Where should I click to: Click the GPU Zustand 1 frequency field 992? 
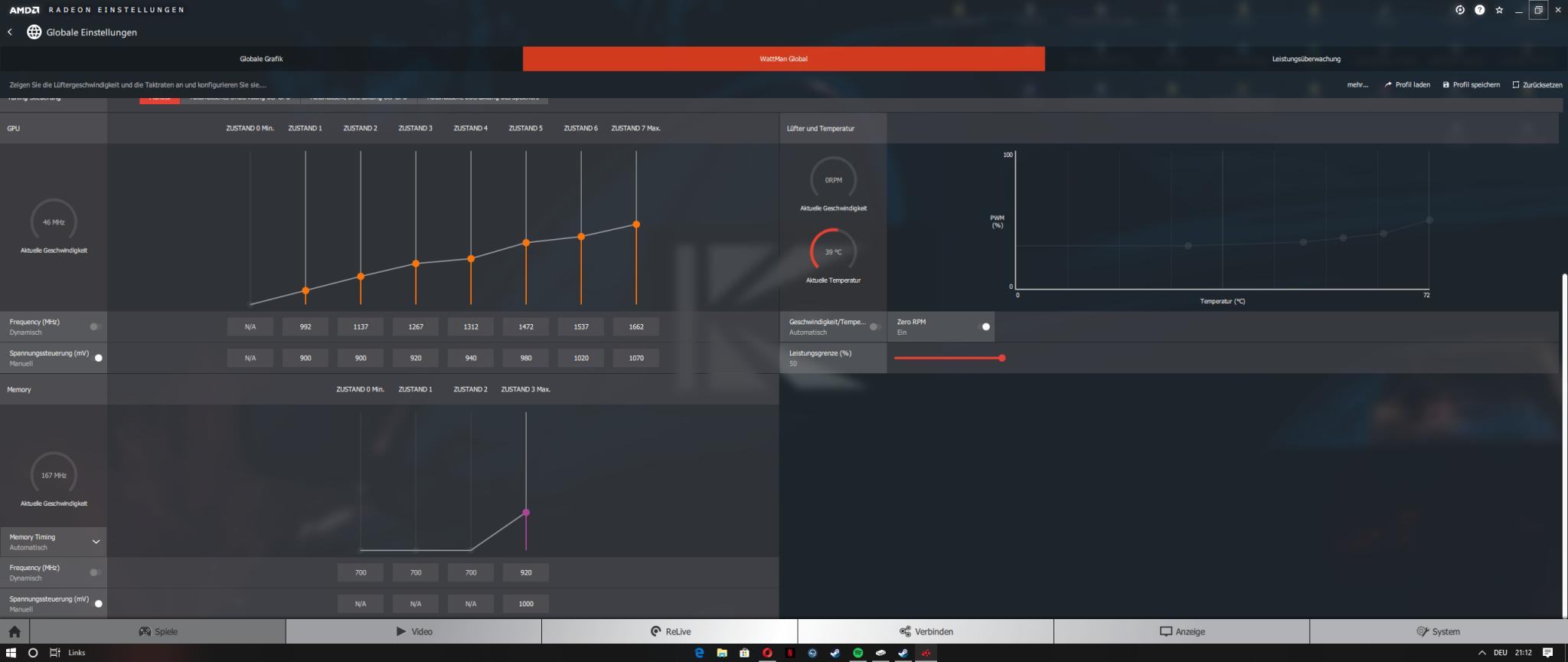pyautogui.click(x=305, y=327)
